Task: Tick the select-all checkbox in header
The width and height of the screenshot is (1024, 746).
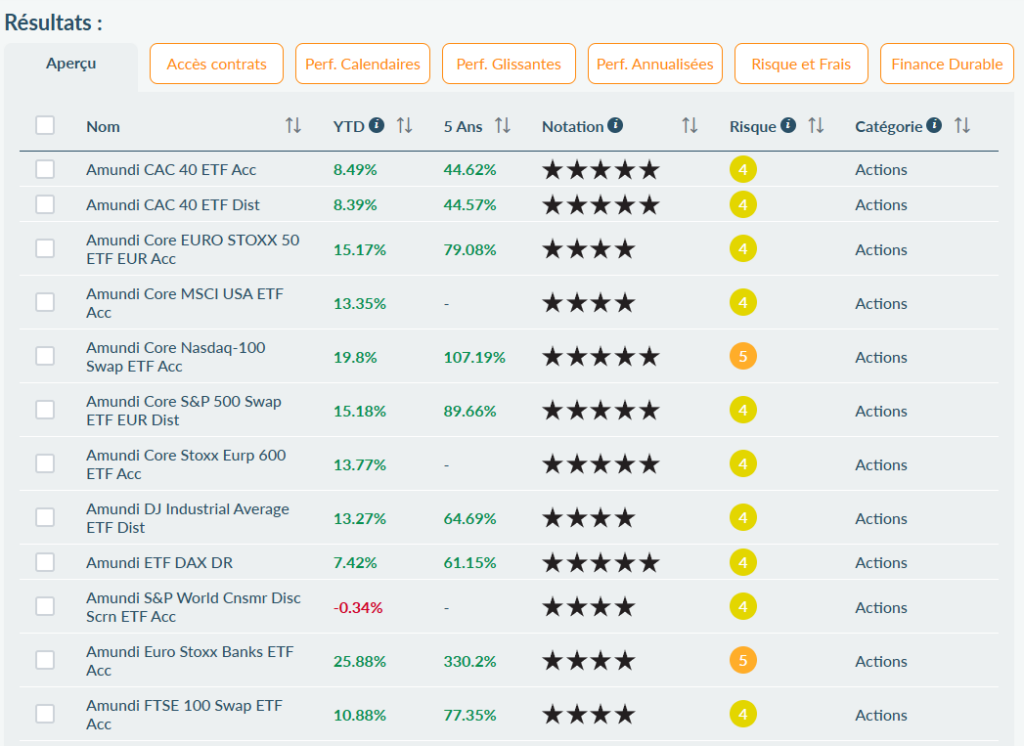Action: (45, 125)
